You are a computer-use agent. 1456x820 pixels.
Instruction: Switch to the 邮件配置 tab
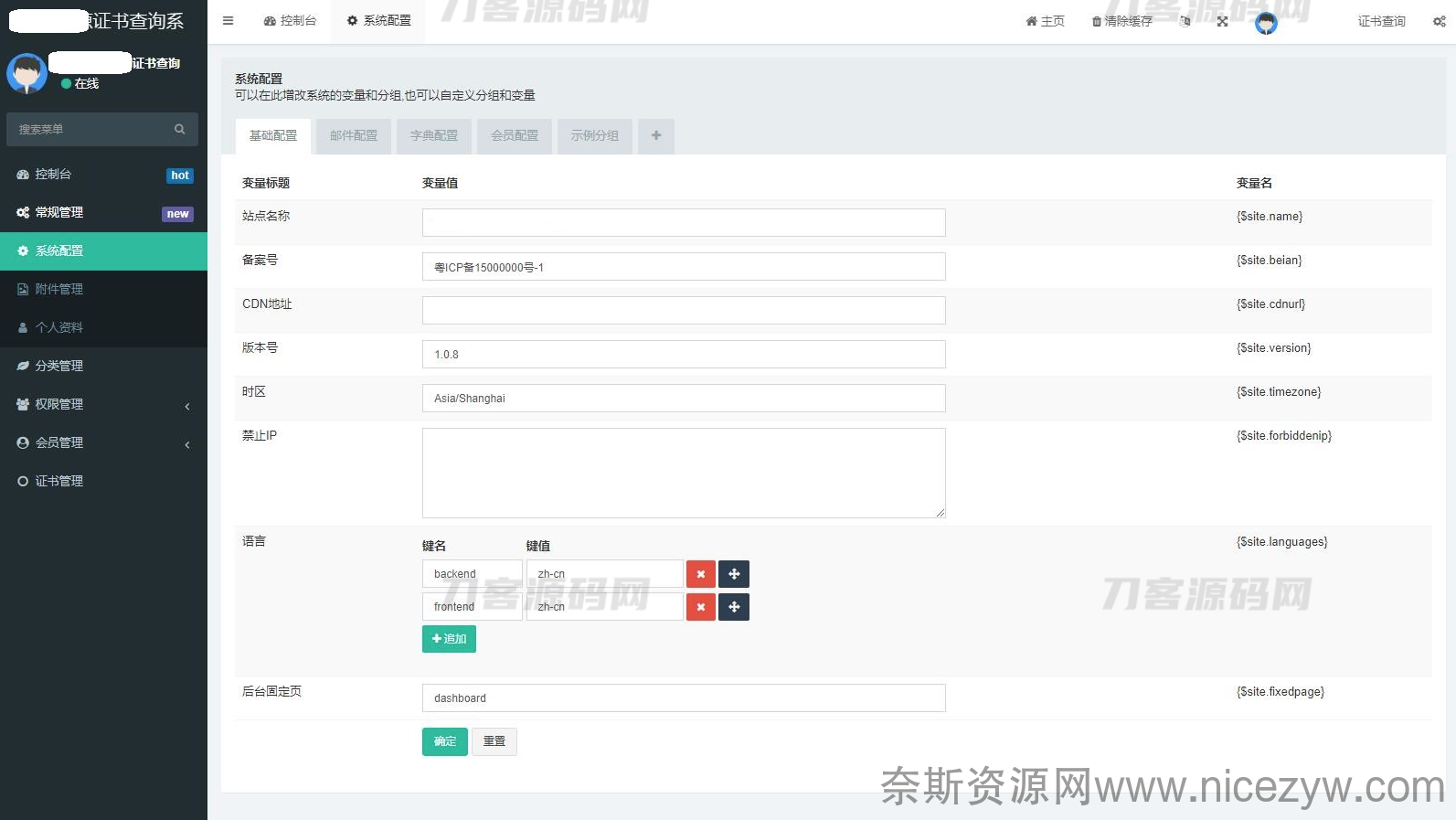(x=354, y=135)
